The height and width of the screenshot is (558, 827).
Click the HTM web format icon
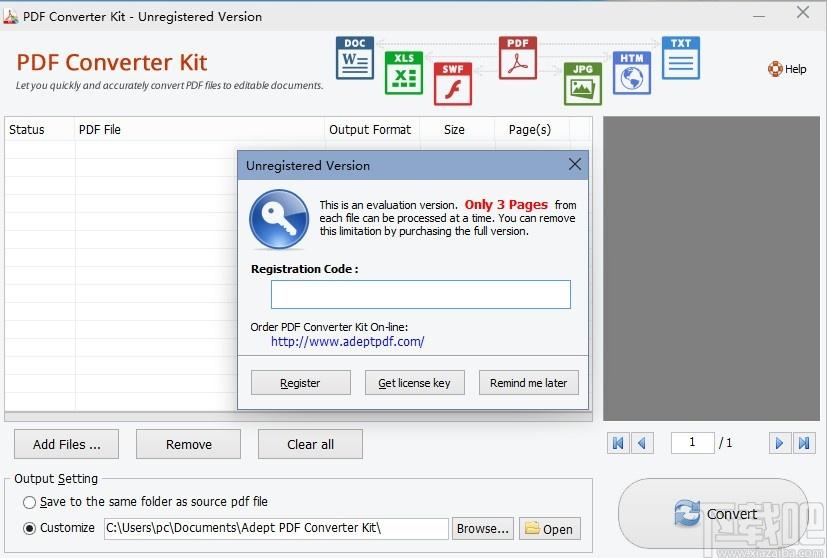click(x=631, y=72)
